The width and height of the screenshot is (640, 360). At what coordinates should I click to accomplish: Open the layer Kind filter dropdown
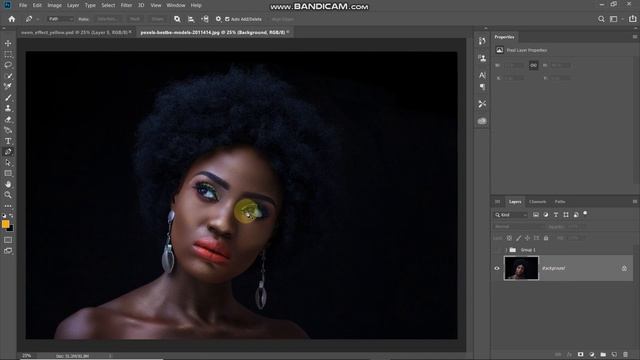[511, 215]
